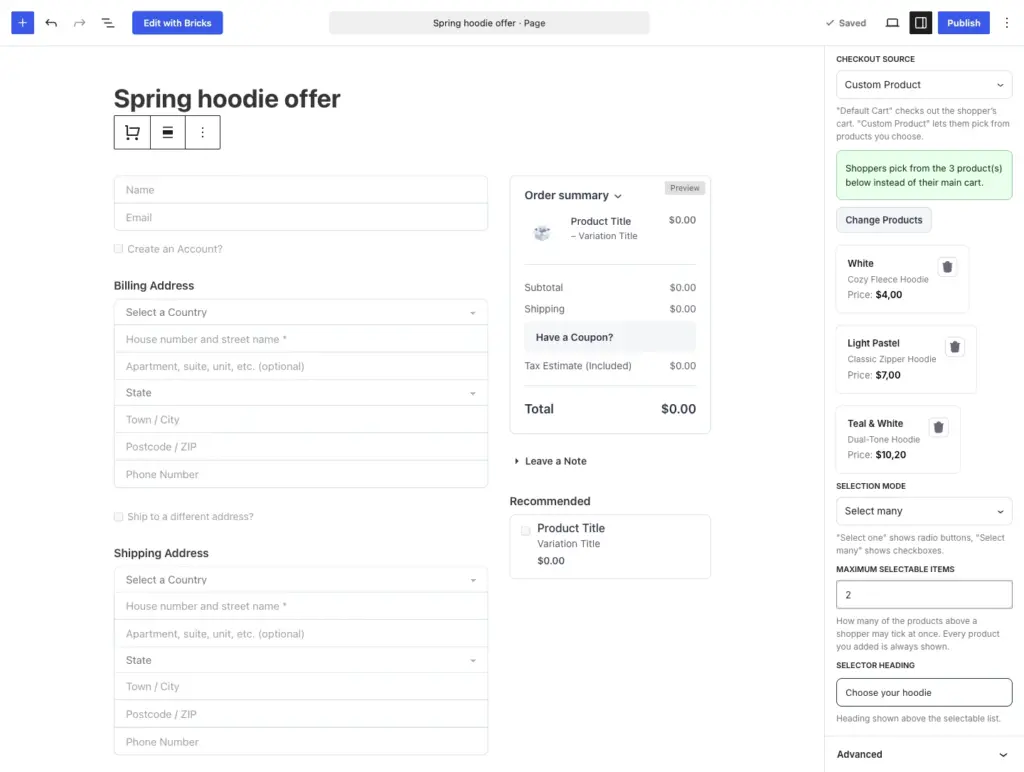Edit the Selector Heading text field
The image size is (1024, 772).
pyautogui.click(x=923, y=692)
